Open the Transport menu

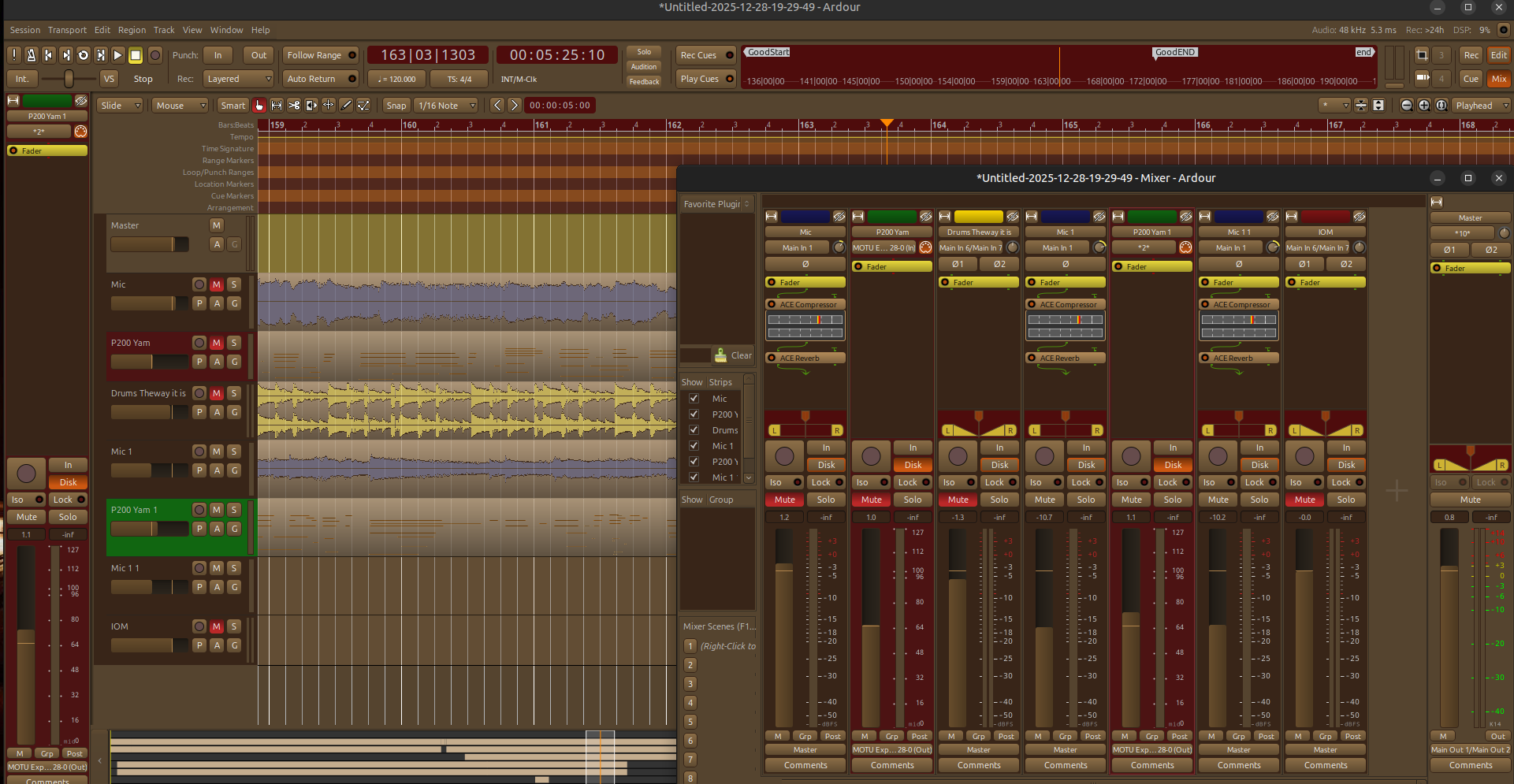pos(67,30)
